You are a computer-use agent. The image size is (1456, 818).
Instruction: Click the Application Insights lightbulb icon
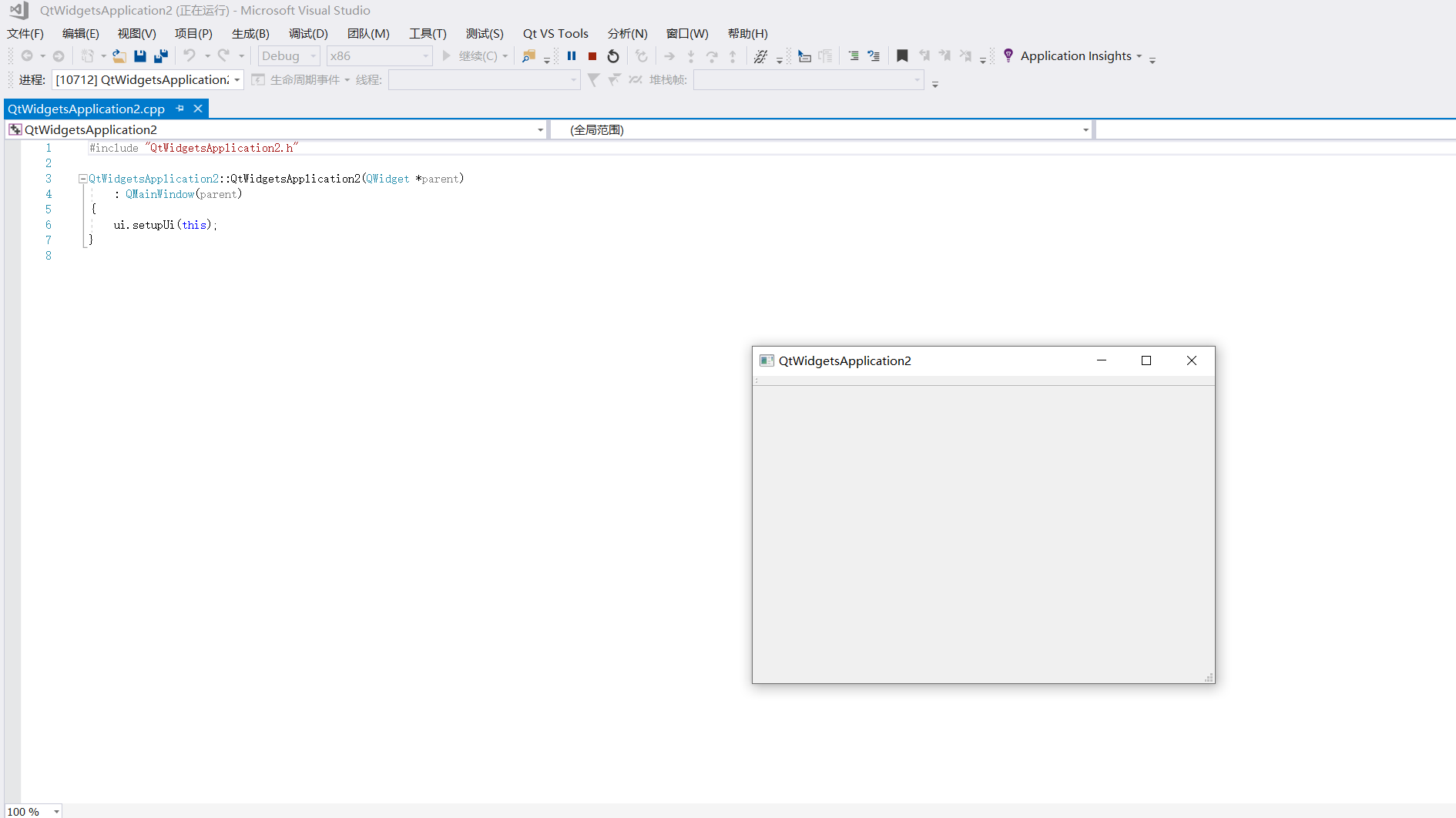point(1008,55)
